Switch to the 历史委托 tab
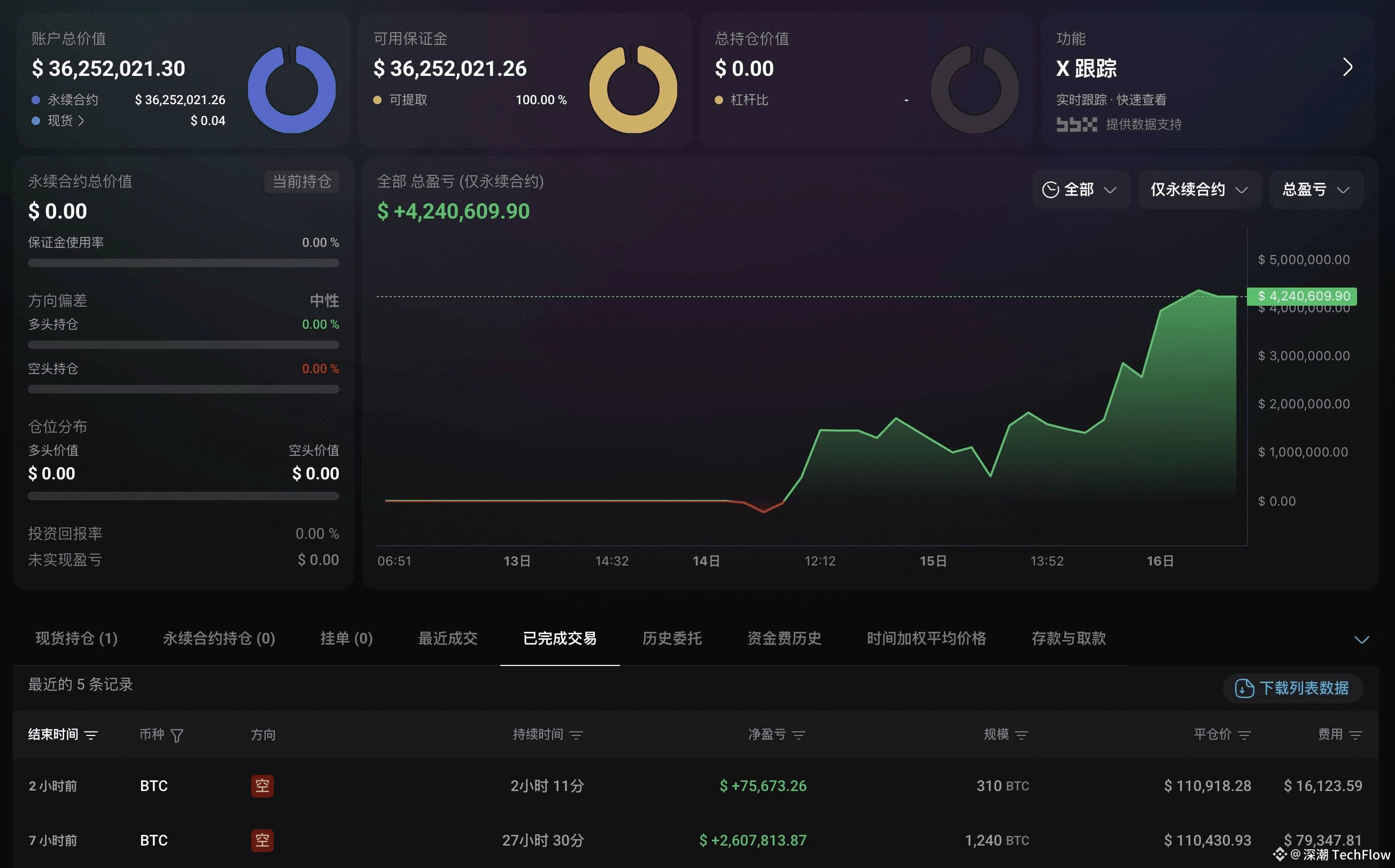Image resolution: width=1395 pixels, height=868 pixels. pyautogui.click(x=672, y=638)
